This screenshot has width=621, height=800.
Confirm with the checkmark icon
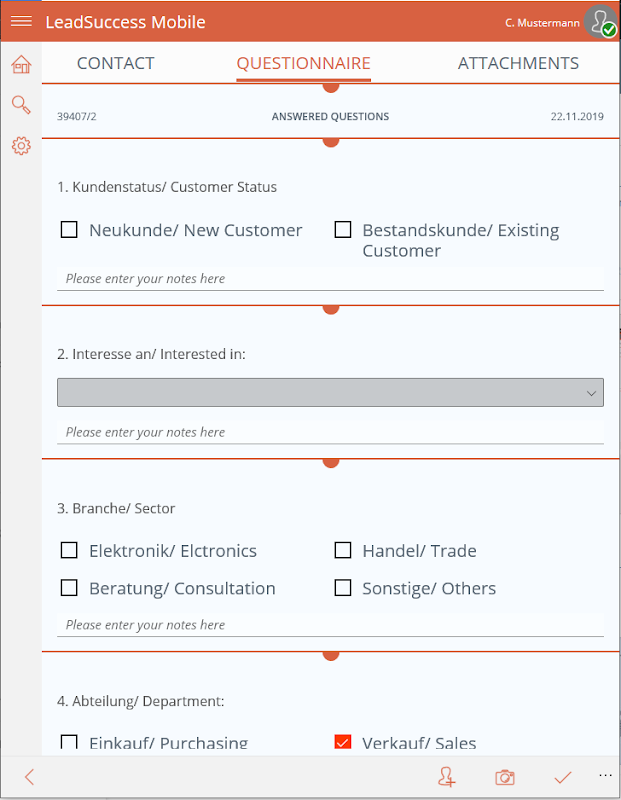pyautogui.click(x=563, y=777)
